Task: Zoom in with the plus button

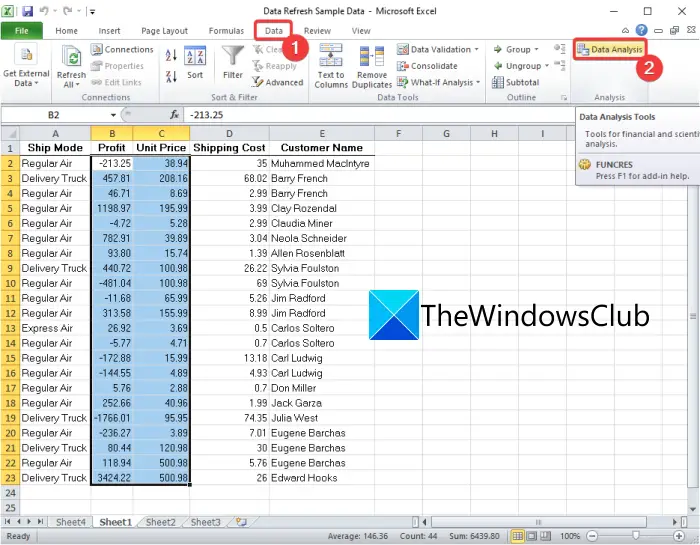Action: click(x=679, y=536)
